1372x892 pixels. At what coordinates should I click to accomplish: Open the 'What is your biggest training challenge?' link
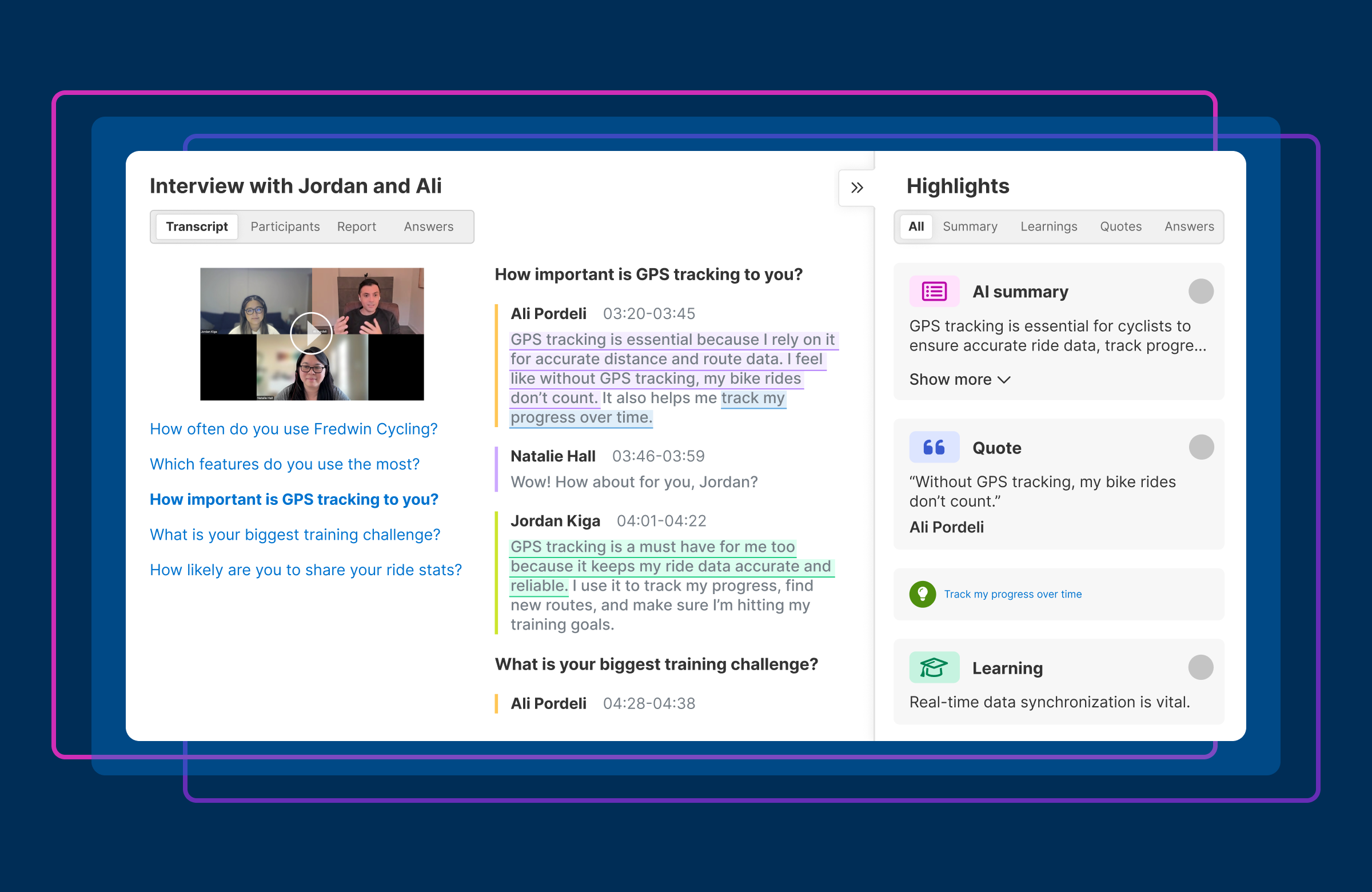pyautogui.click(x=294, y=535)
